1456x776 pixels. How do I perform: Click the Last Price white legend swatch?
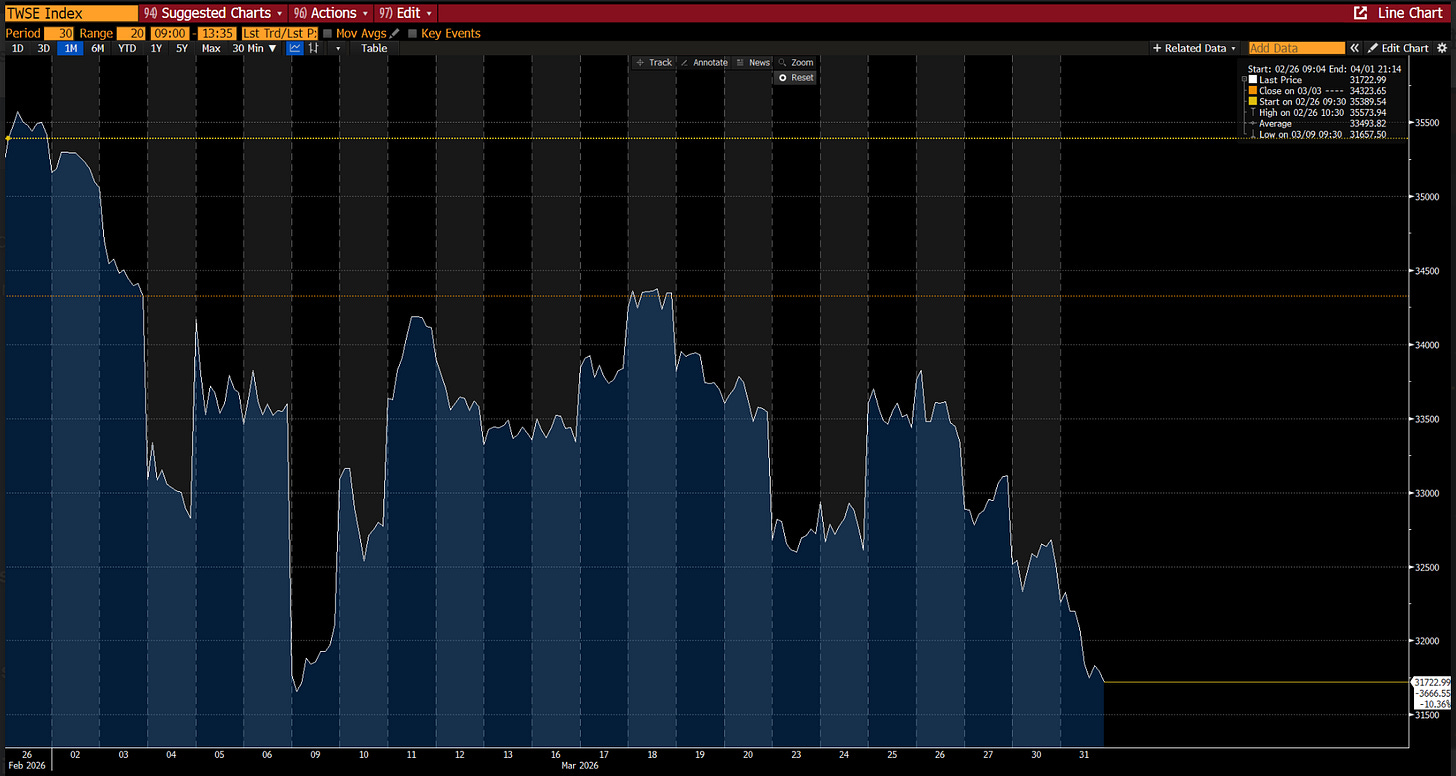click(1253, 79)
